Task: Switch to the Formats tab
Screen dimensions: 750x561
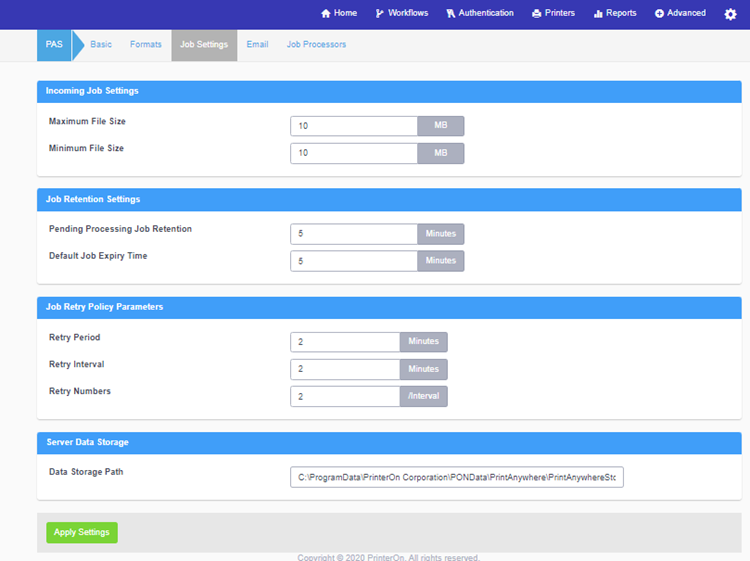Action: click(x=146, y=45)
